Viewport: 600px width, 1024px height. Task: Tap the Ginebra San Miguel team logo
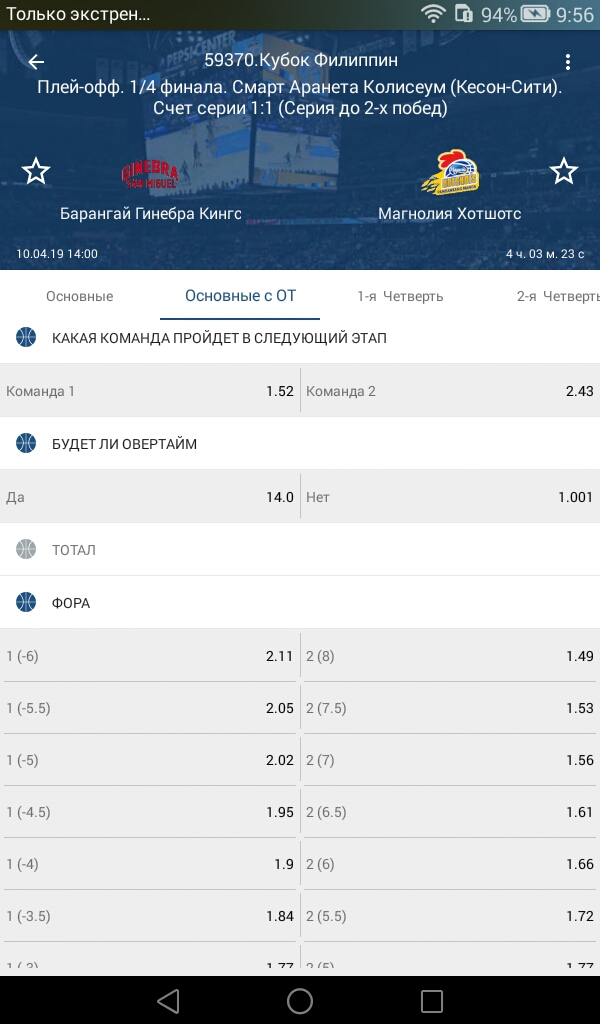(150, 175)
